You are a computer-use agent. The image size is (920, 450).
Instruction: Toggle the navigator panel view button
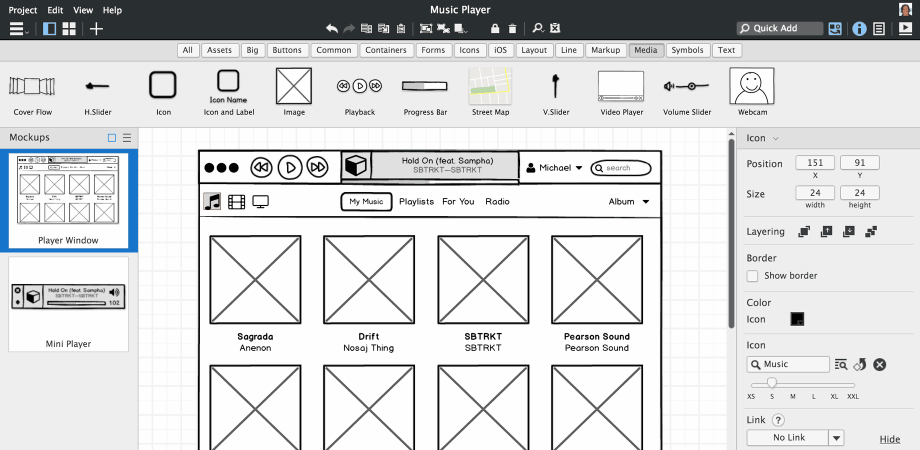click(49, 28)
